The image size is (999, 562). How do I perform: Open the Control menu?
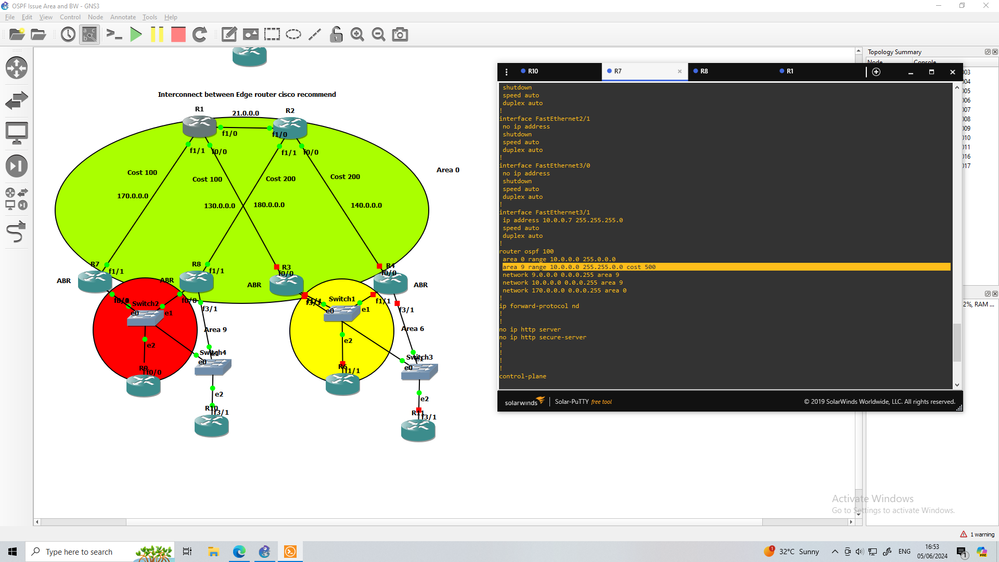(x=70, y=17)
